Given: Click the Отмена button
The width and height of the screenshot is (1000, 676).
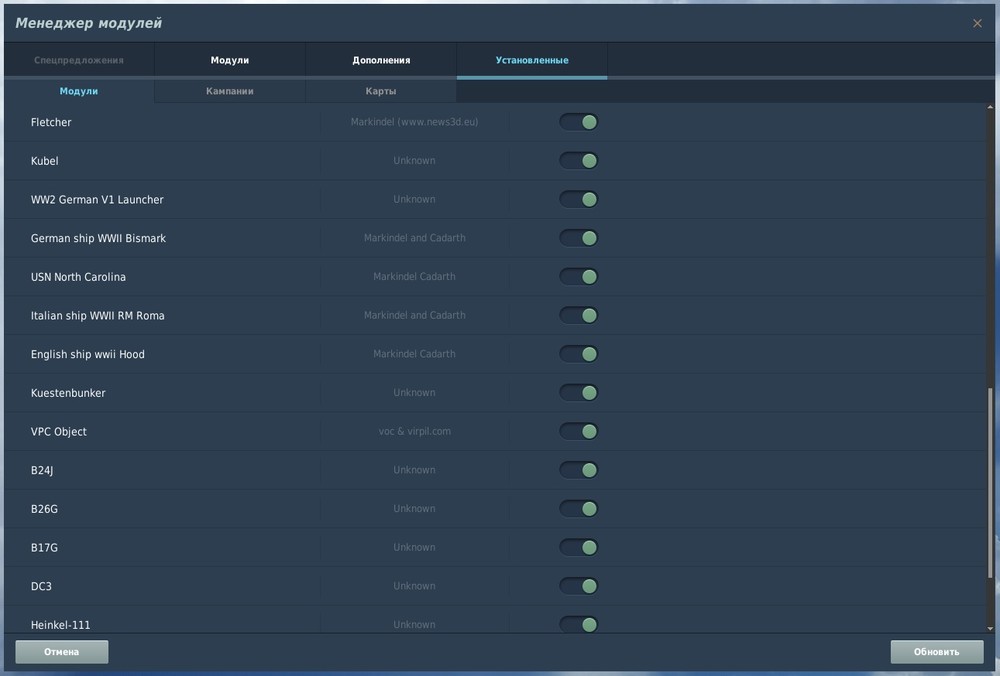Looking at the screenshot, I should [x=62, y=652].
